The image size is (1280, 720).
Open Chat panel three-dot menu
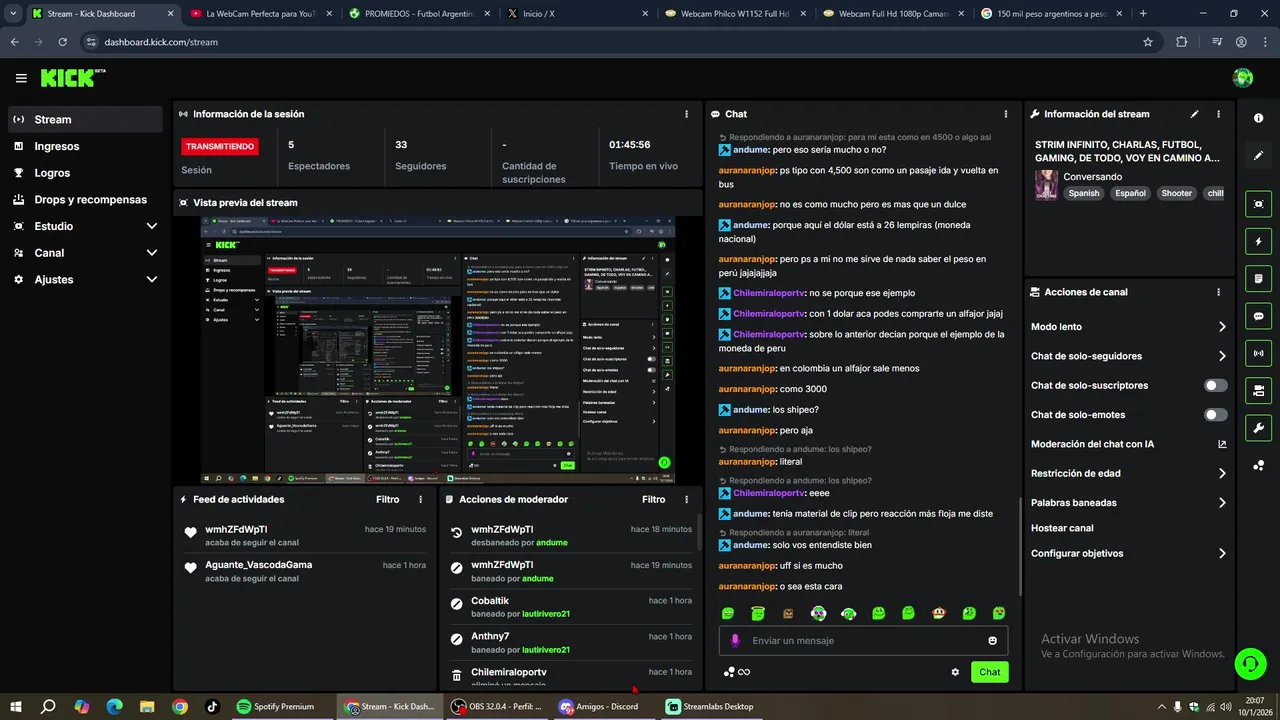click(1006, 114)
